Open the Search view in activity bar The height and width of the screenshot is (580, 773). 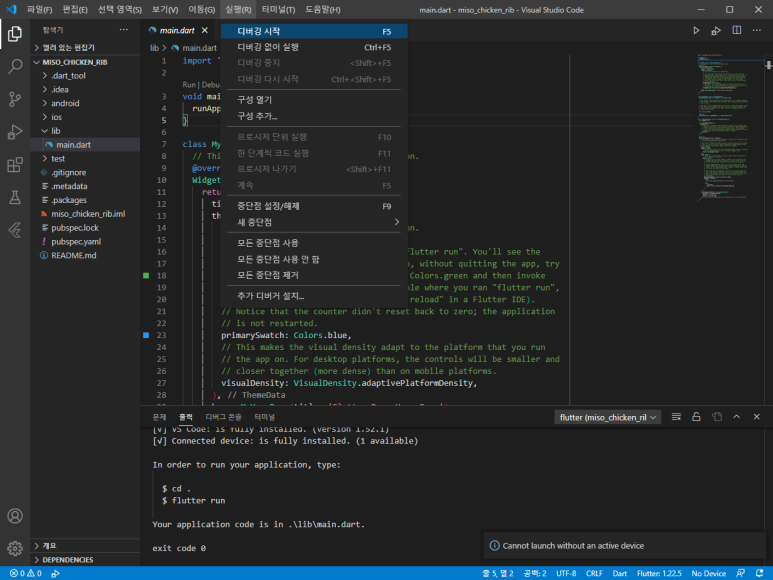15,66
